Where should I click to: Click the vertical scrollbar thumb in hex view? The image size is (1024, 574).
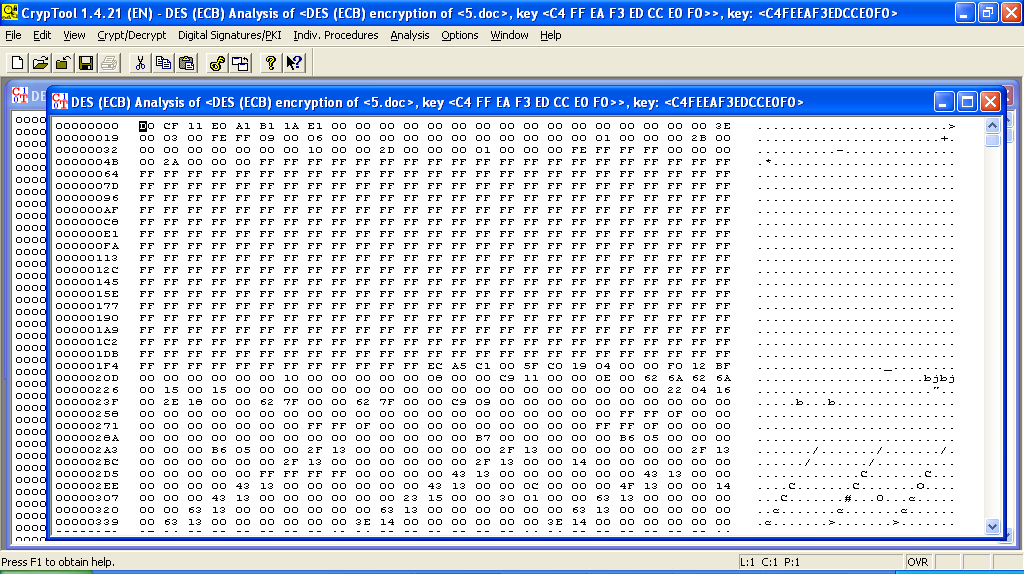pos(993,140)
